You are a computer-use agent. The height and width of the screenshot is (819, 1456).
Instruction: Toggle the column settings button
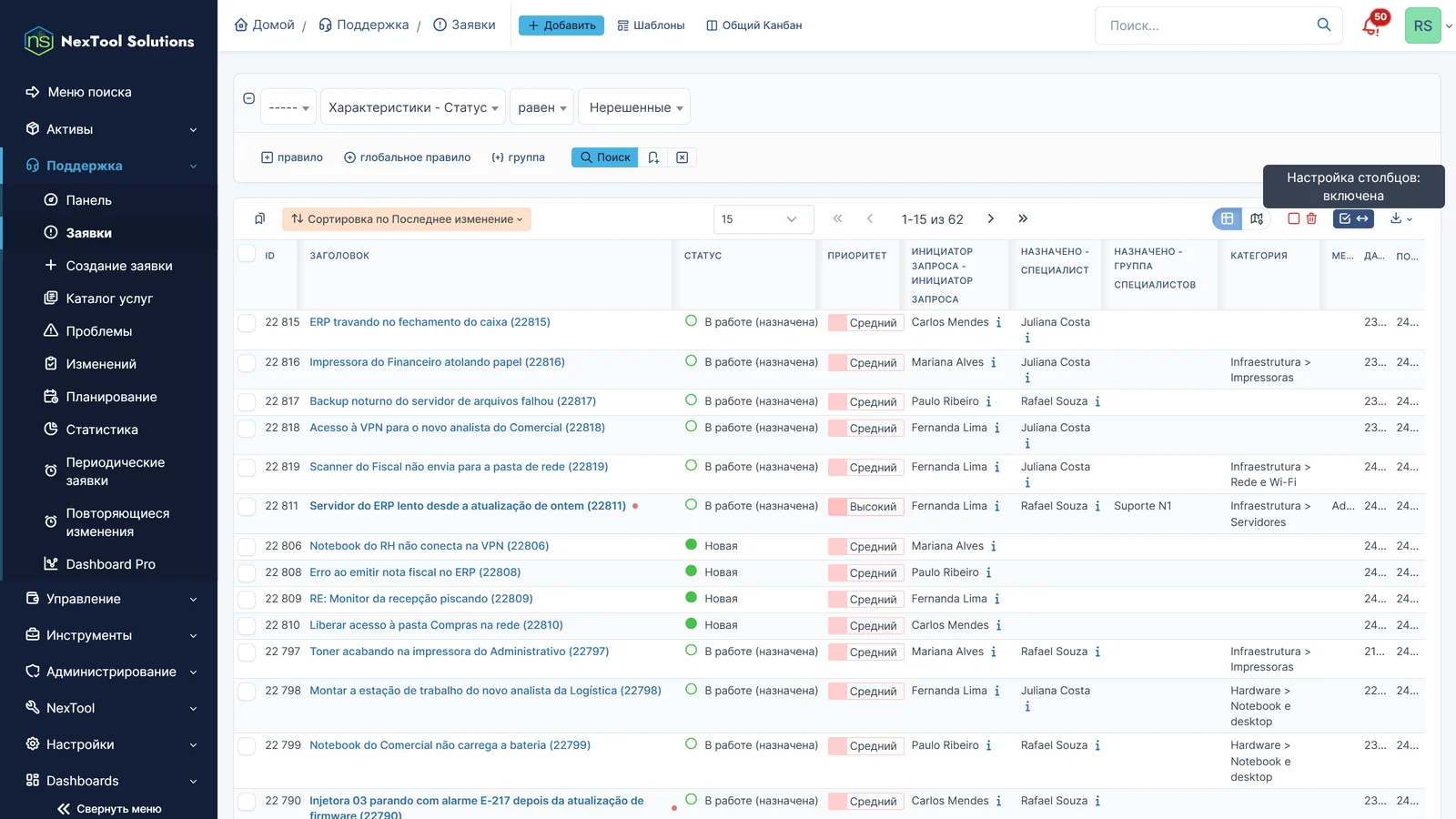point(1353,218)
